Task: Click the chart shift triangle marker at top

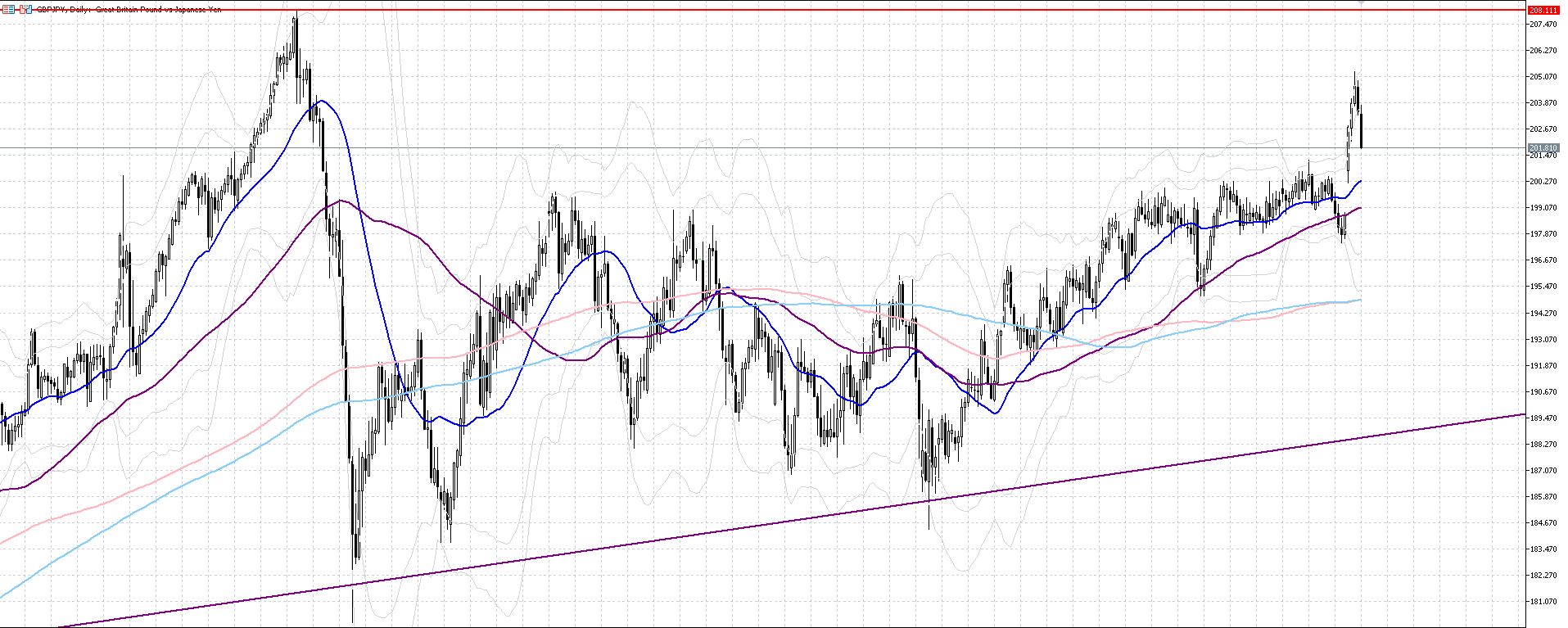Action: coord(1362,3)
